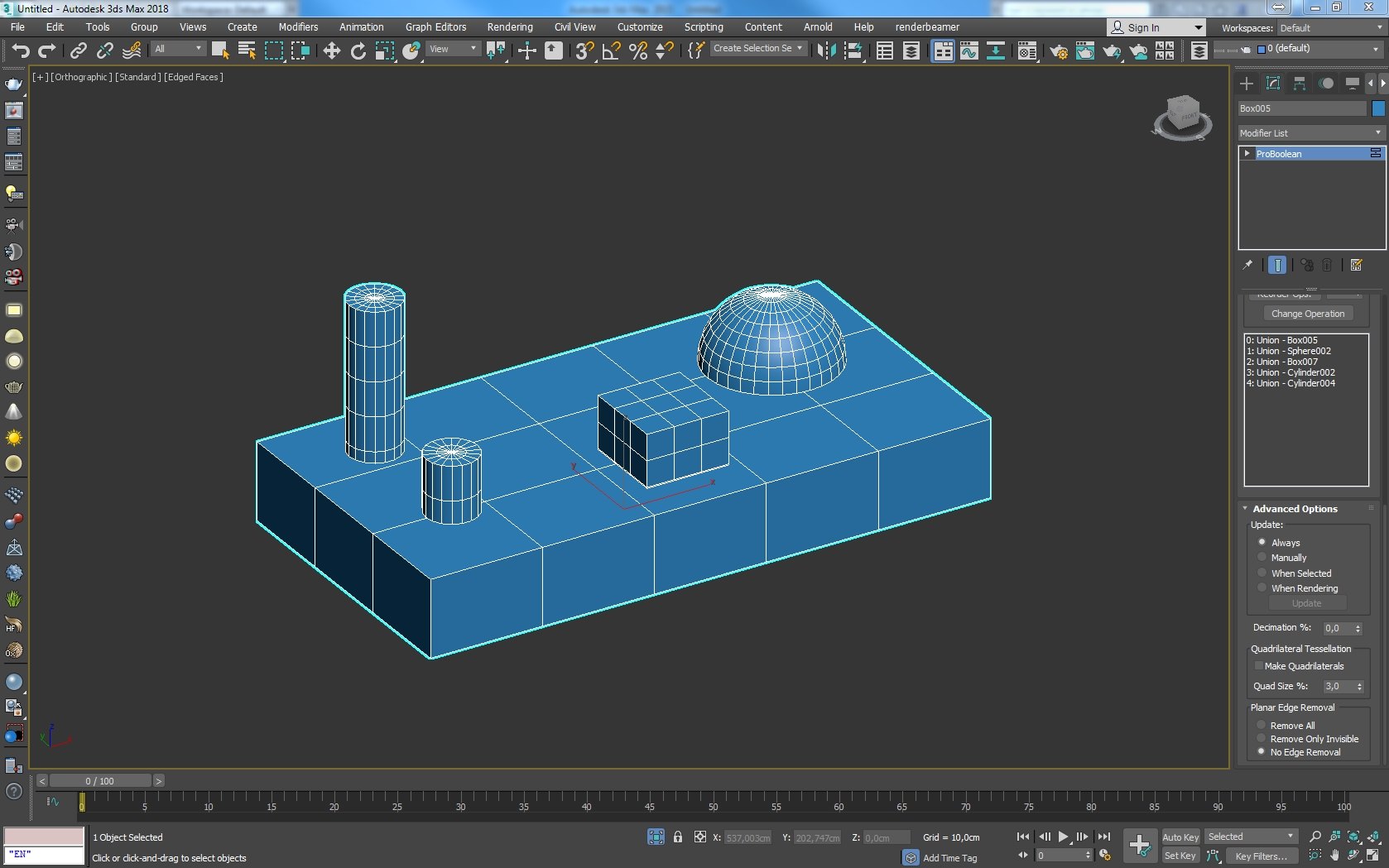Click the Edged Faces viewport label
This screenshot has width=1389, height=868.
click(194, 77)
